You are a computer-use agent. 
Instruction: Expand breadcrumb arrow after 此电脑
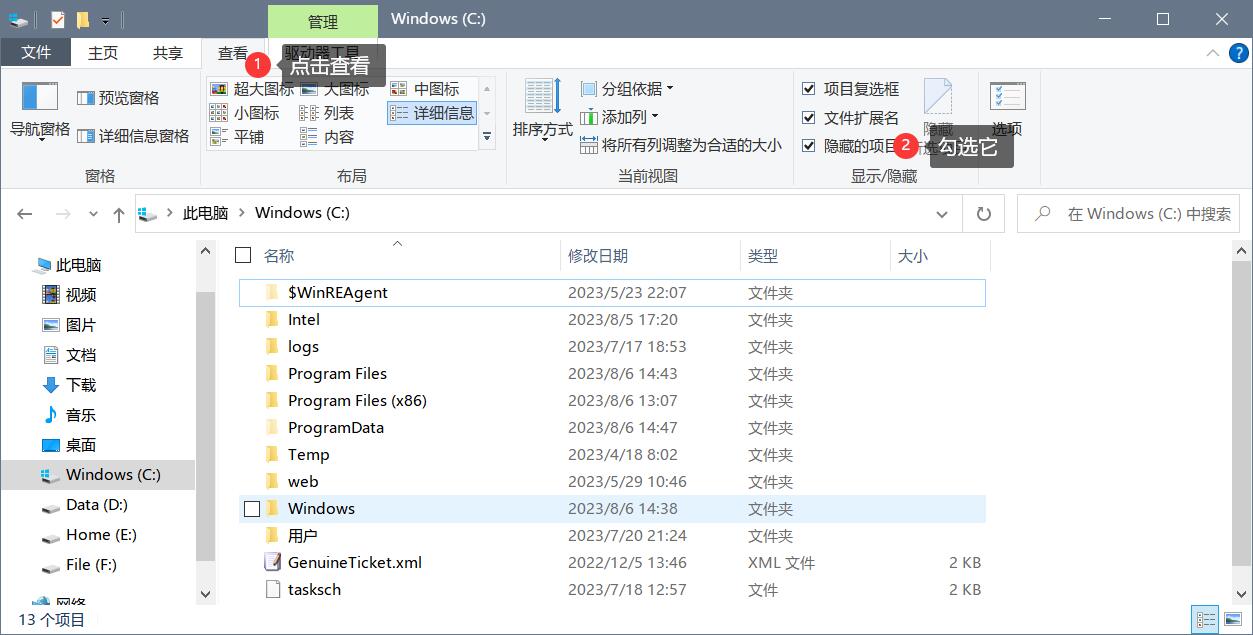241,213
